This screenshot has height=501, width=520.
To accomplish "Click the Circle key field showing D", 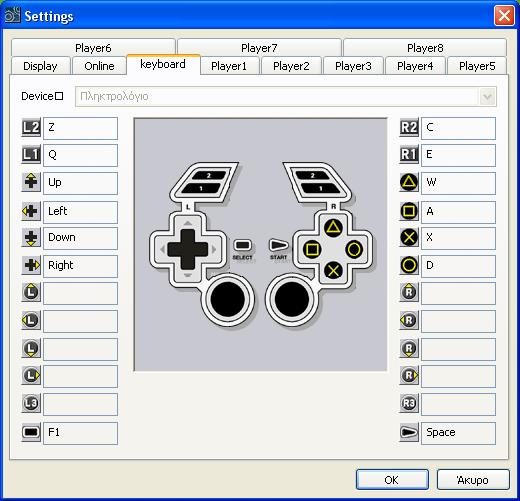I will [x=458, y=266].
